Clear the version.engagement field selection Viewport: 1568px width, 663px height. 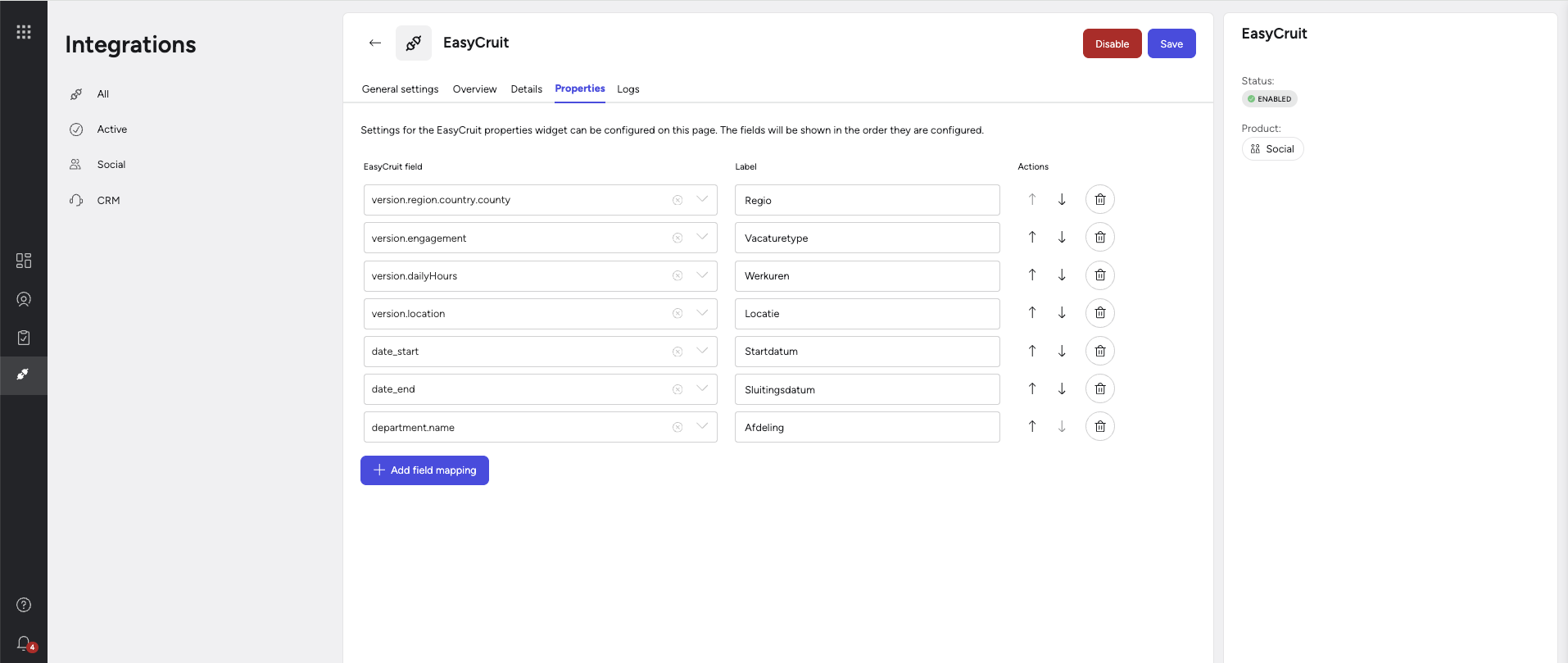[x=678, y=238]
